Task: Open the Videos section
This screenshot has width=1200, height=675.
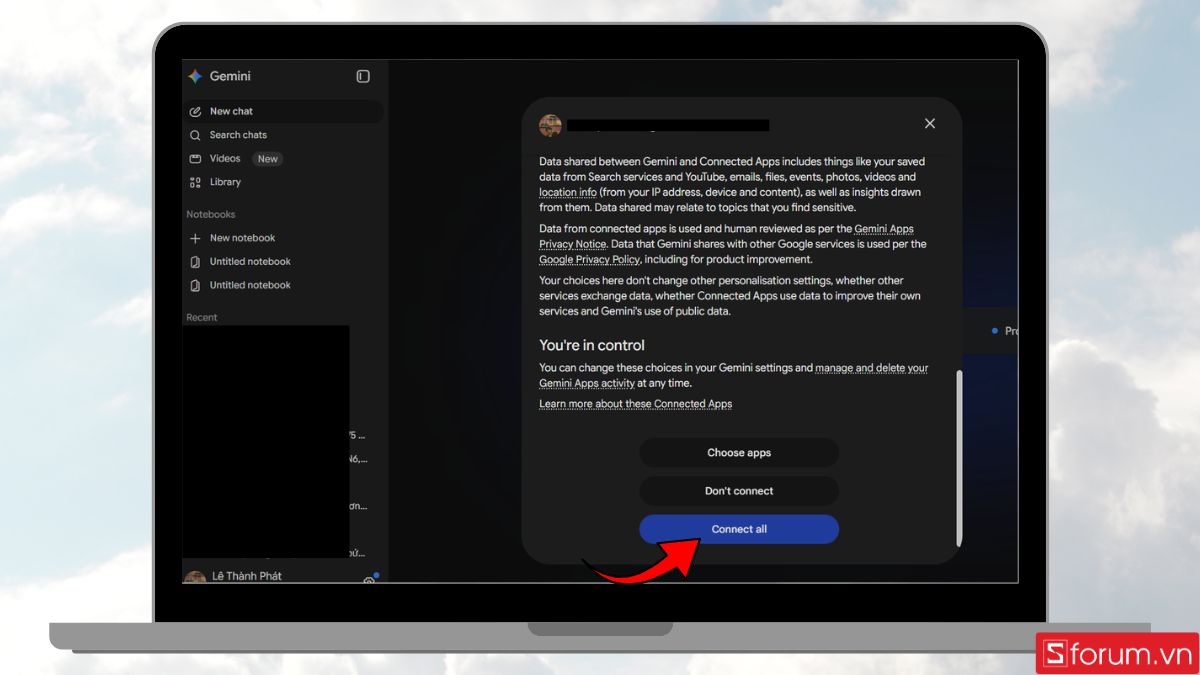Action: (x=225, y=158)
